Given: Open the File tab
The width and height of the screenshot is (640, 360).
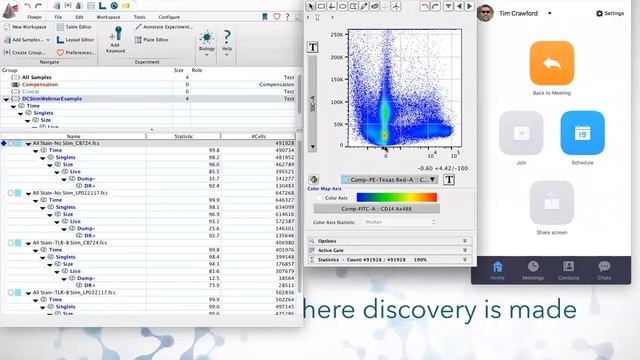Looking at the screenshot, I should [x=58, y=17].
